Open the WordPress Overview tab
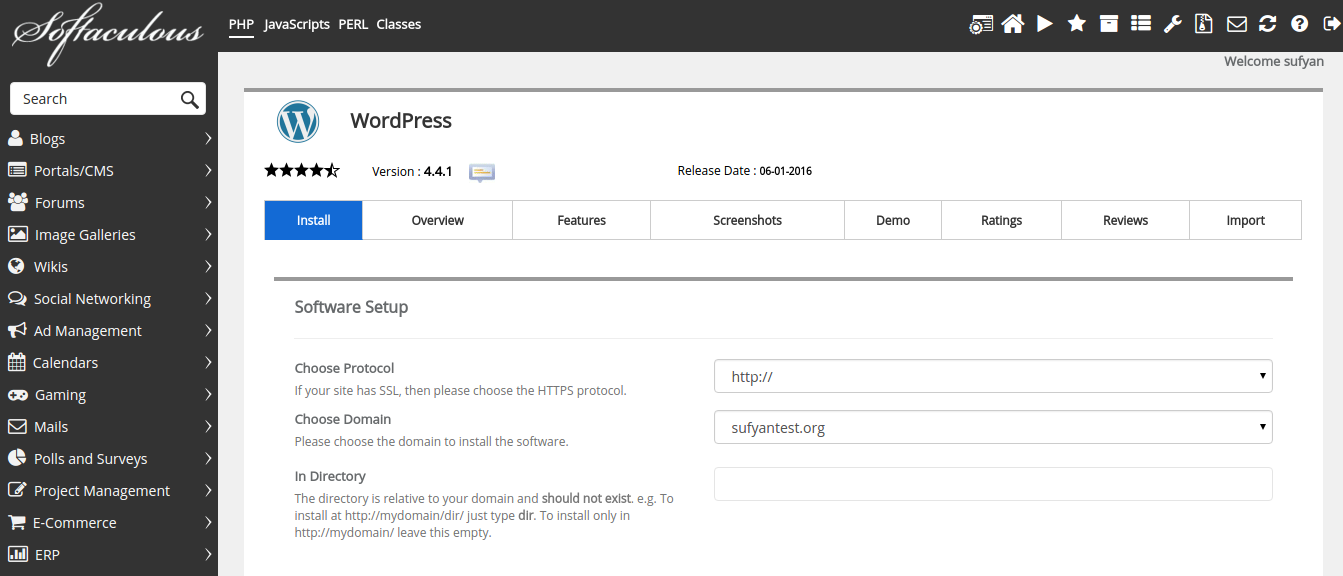This screenshot has height=576, width=1343. (437, 219)
